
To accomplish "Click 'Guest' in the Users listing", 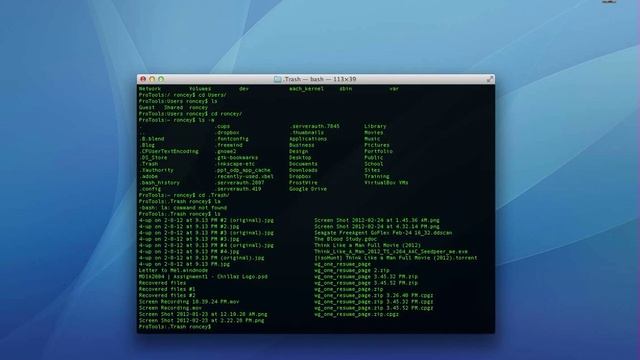I will coord(147,108).
